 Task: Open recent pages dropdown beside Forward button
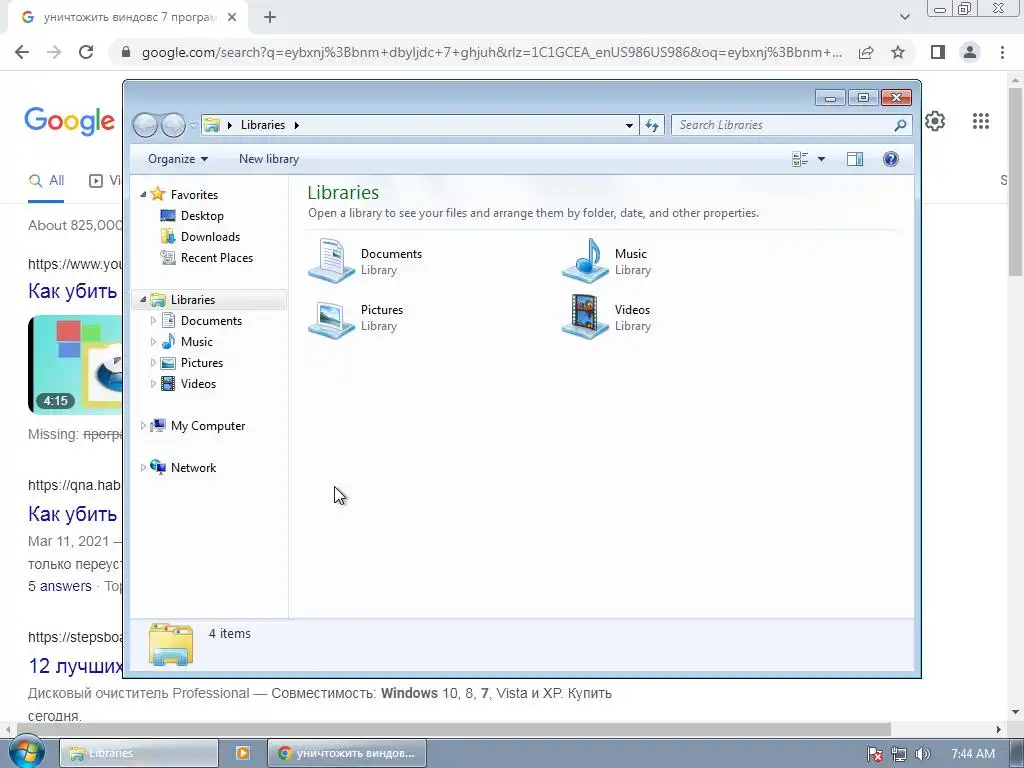(193, 125)
